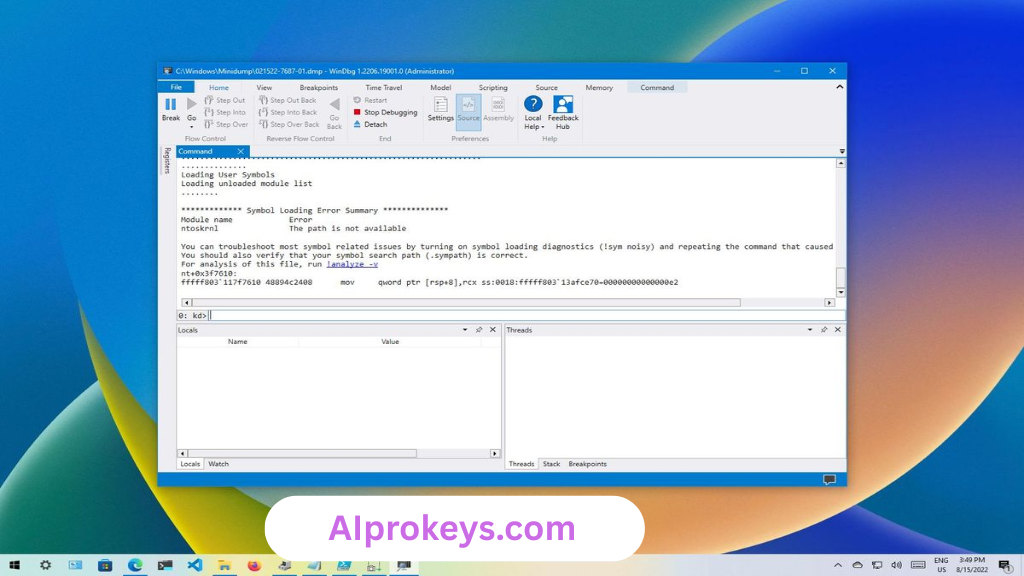Show hidden system tray icons
The width and height of the screenshot is (1024, 576).
pyautogui.click(x=838, y=565)
